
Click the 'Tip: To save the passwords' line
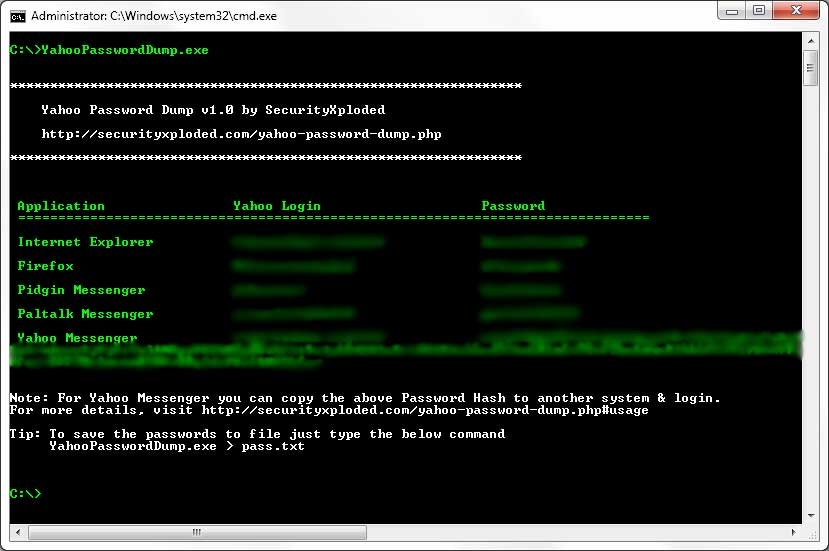click(257, 434)
